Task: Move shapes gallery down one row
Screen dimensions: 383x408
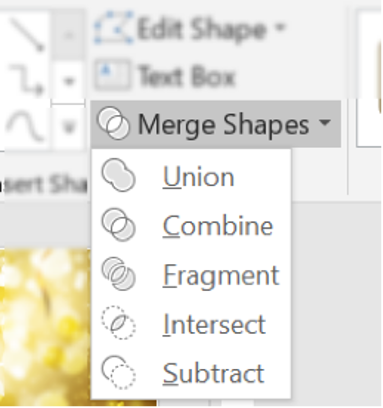Action: [68, 80]
